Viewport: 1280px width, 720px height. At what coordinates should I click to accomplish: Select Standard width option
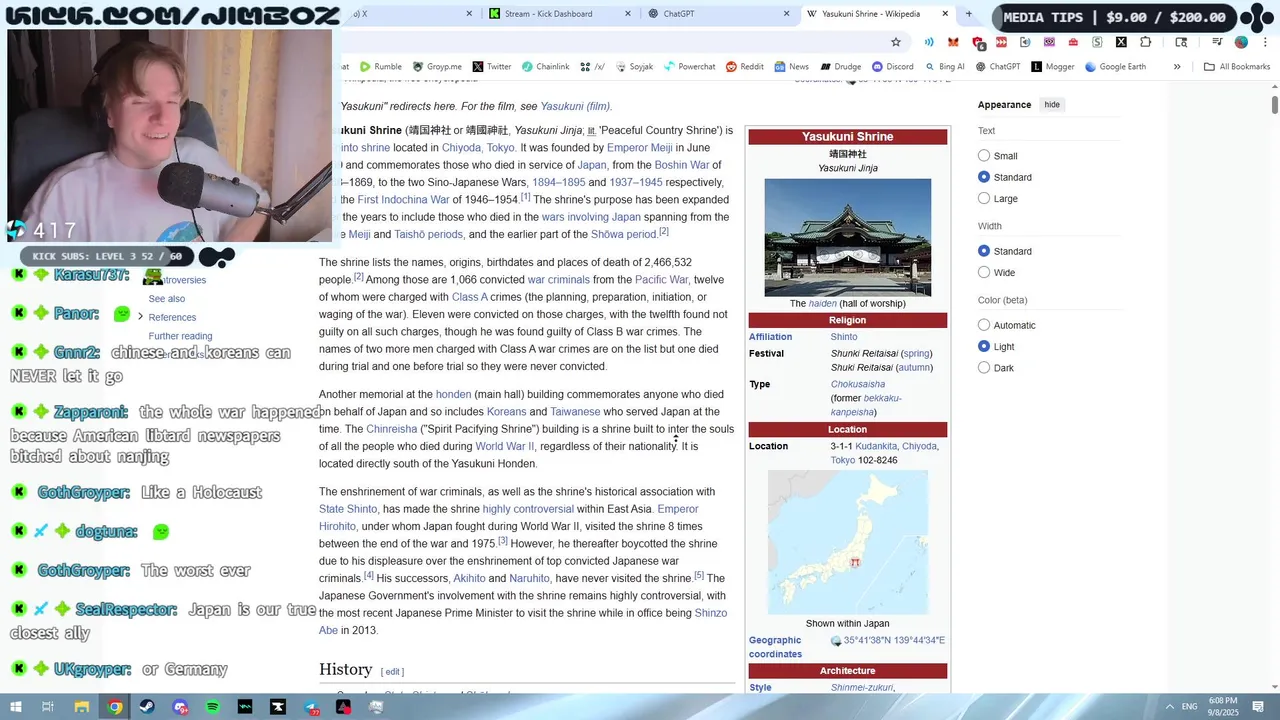coord(984,251)
